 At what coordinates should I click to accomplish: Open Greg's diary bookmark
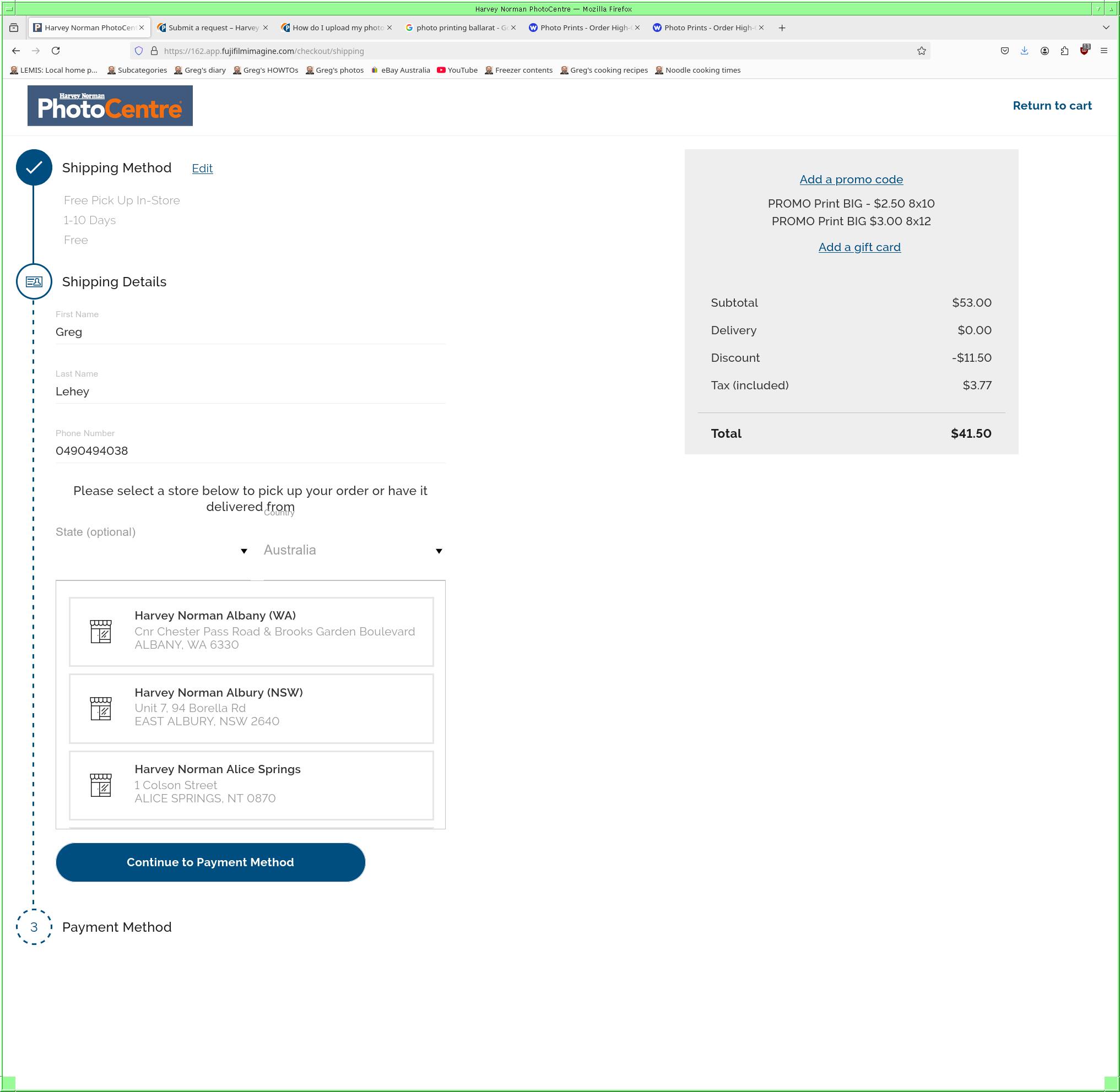tap(200, 70)
